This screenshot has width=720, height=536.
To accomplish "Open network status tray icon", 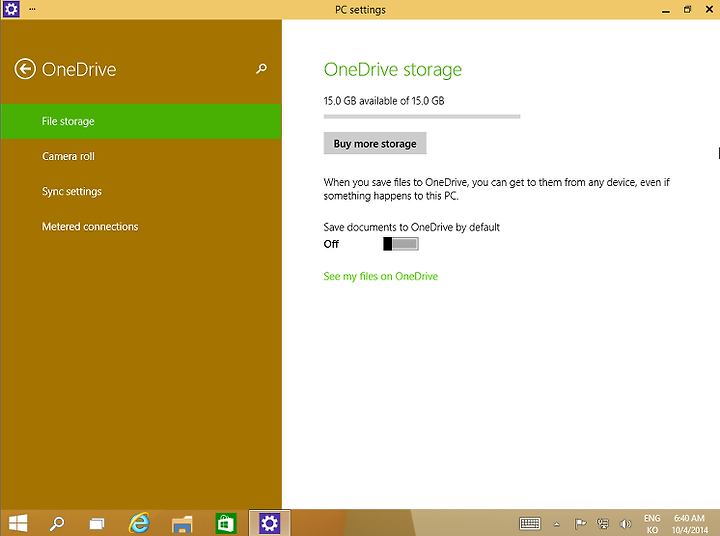I will [603, 523].
